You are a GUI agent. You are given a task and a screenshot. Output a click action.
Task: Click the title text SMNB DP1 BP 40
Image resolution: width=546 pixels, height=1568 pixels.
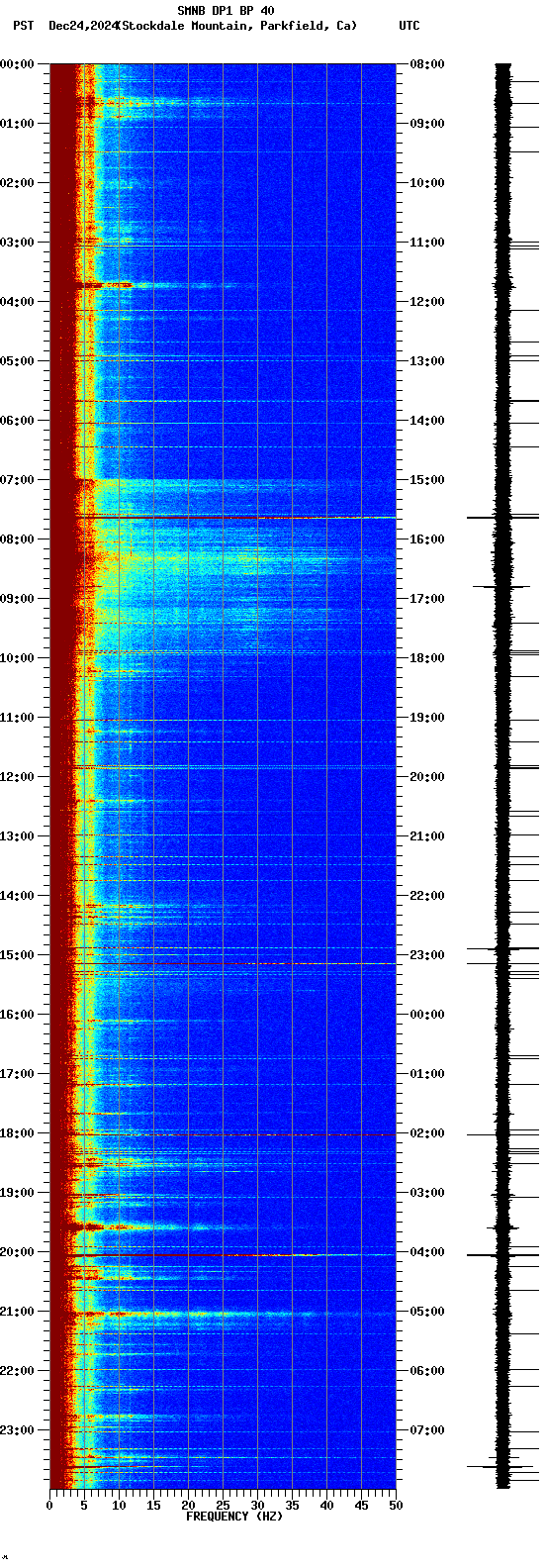point(226,11)
